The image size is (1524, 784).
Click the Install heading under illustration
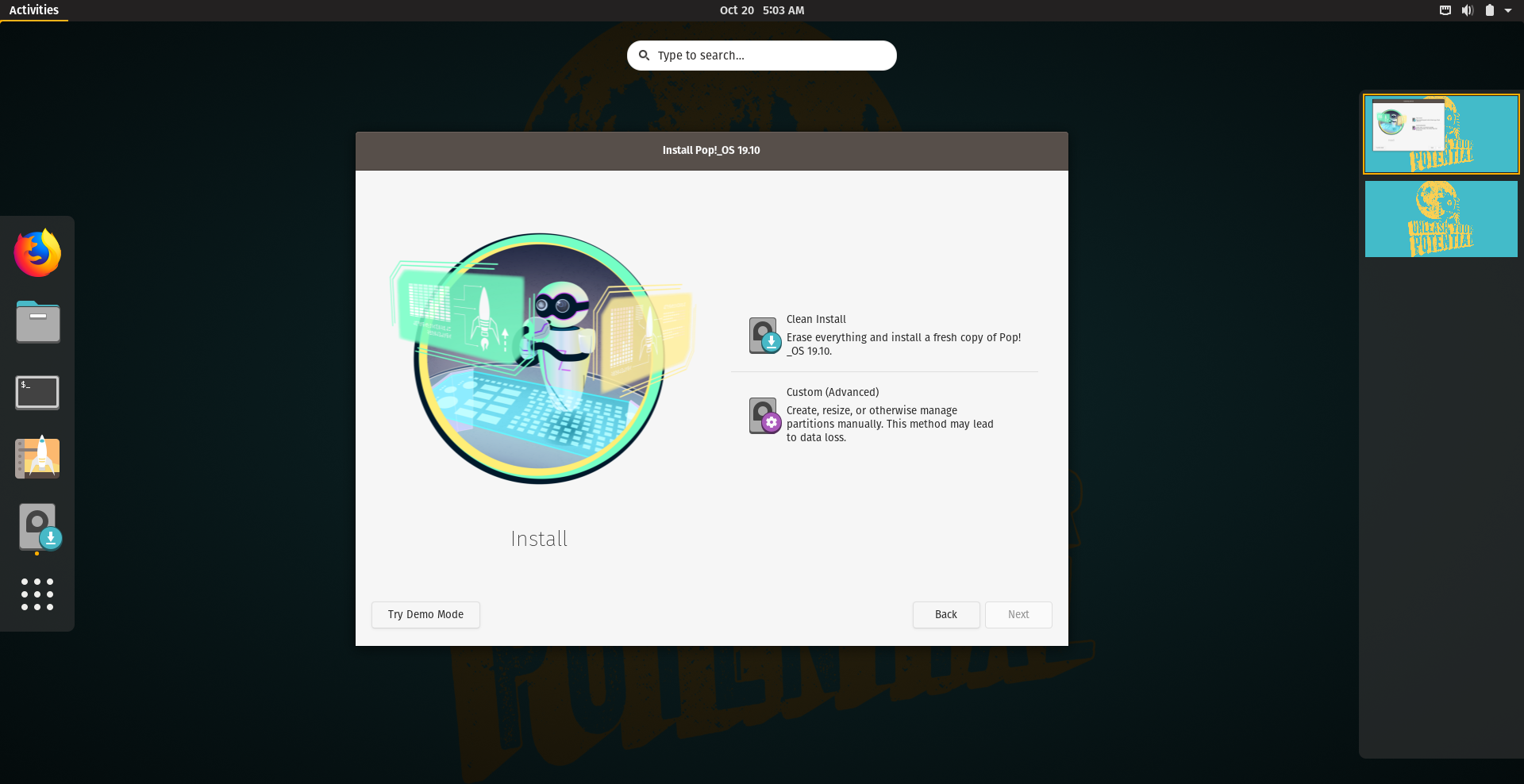(x=539, y=540)
